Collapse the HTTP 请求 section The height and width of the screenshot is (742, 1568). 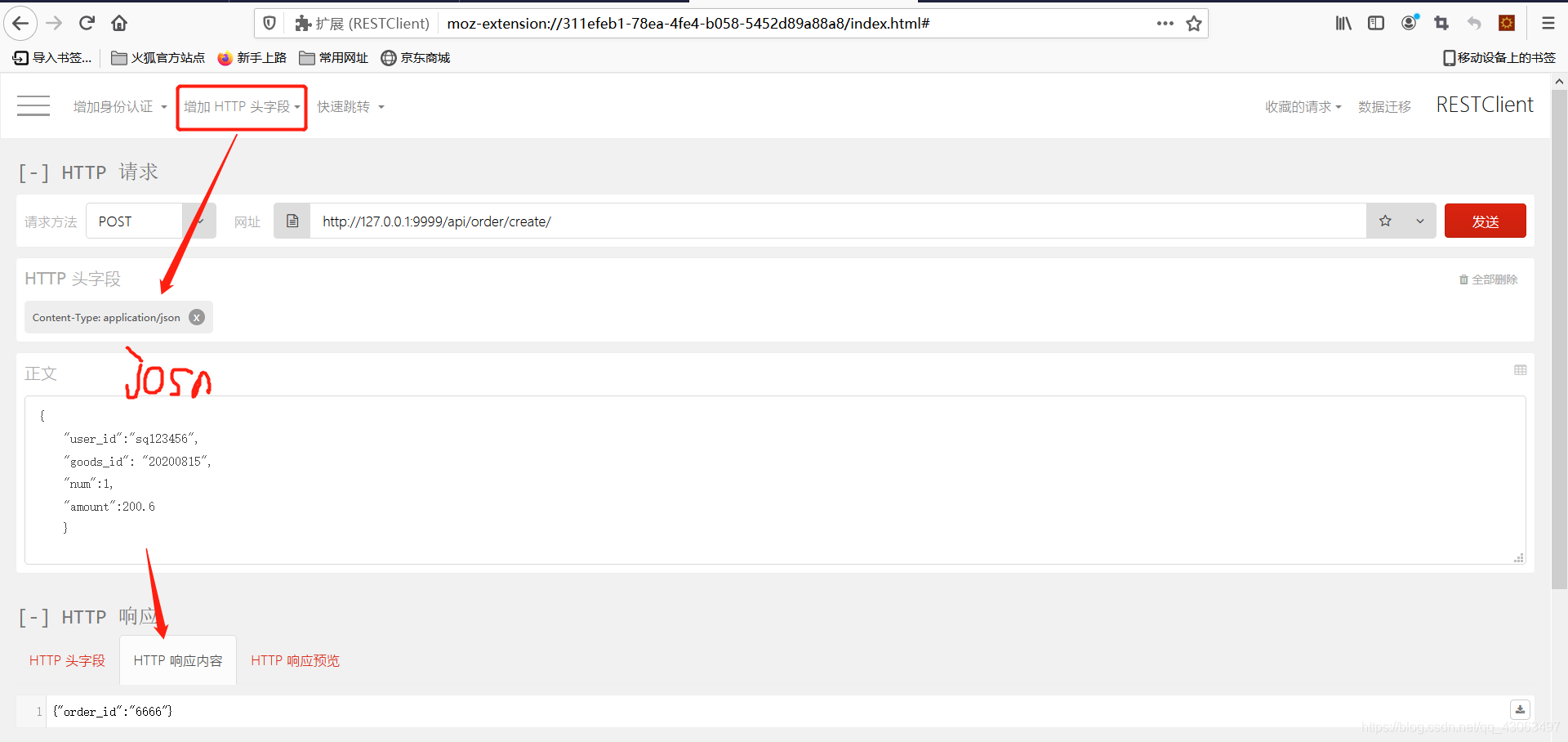(33, 172)
